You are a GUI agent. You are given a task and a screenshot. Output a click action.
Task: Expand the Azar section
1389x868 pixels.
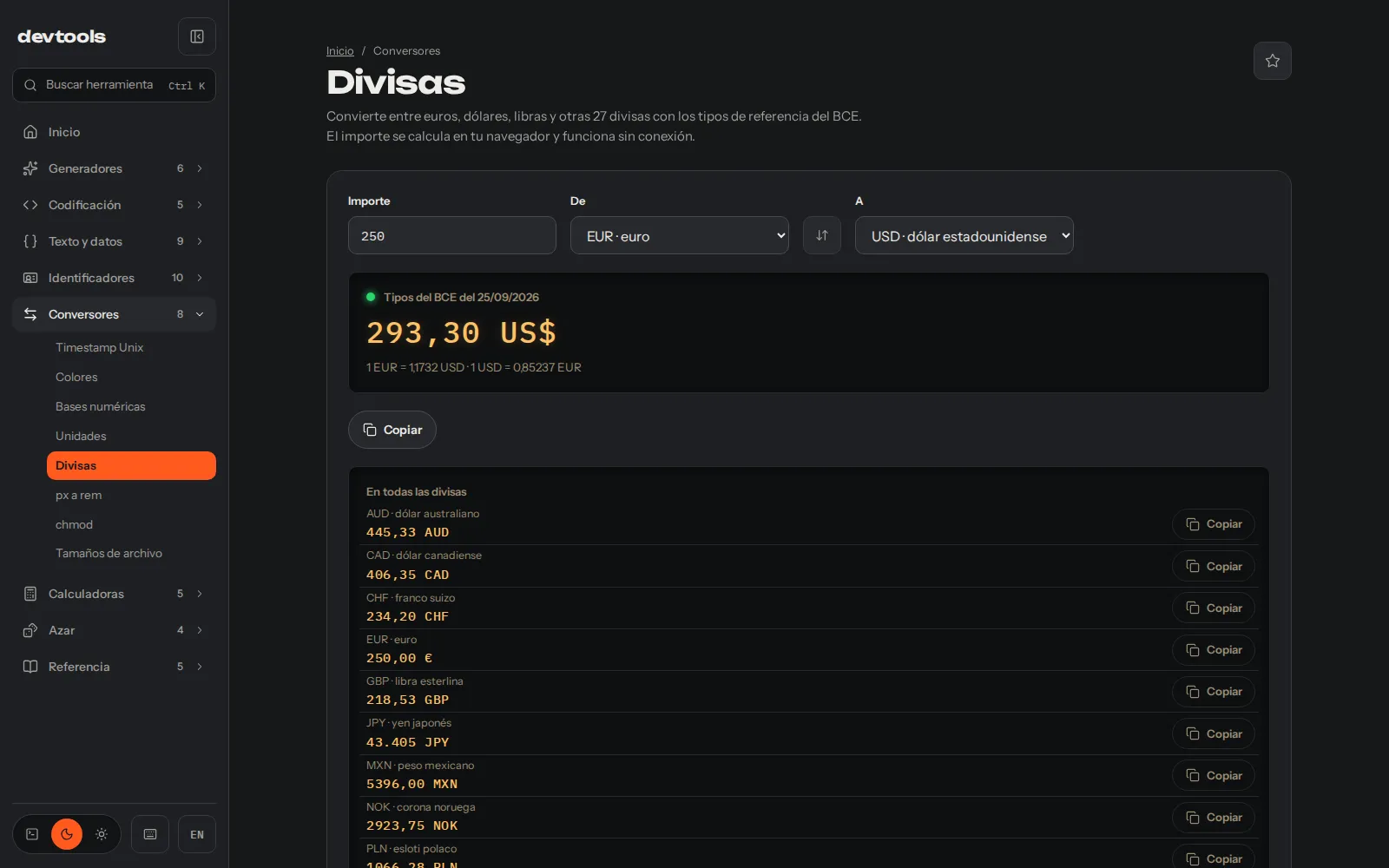tap(114, 630)
